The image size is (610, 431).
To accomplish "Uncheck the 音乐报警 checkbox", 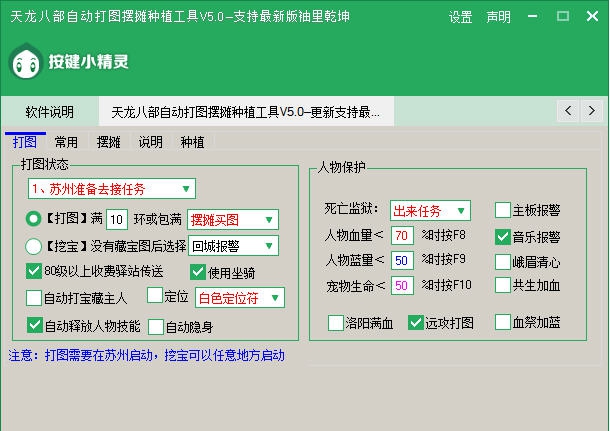I will tap(503, 237).
